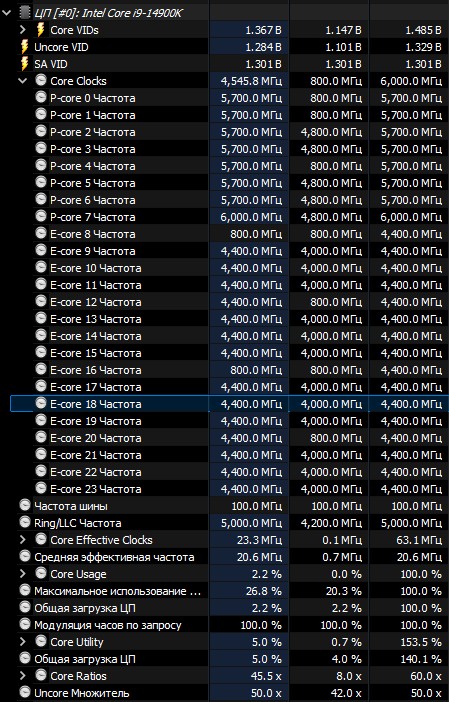
Task: Click the clock icon beside Ring/LLC Частота
Action: click(x=25, y=523)
